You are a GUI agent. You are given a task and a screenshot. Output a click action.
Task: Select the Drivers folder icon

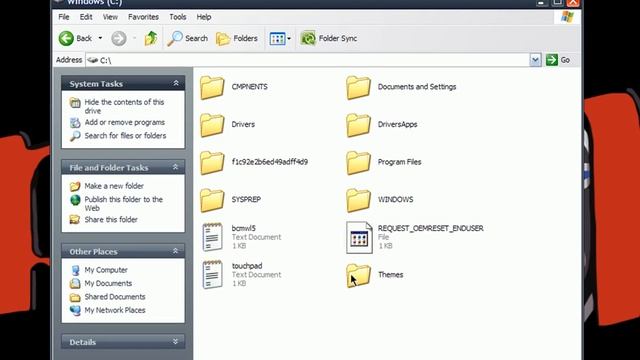click(212, 125)
